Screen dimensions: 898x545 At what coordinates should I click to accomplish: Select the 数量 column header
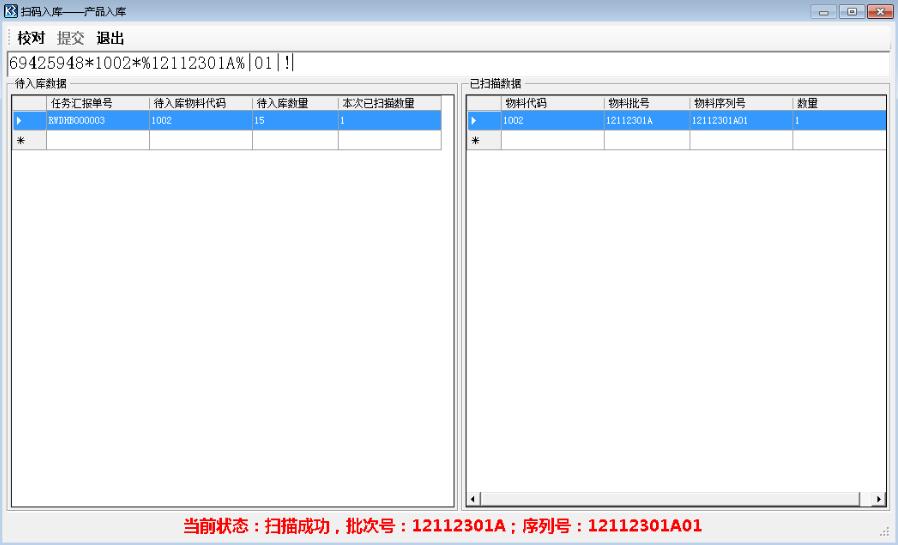pos(840,103)
